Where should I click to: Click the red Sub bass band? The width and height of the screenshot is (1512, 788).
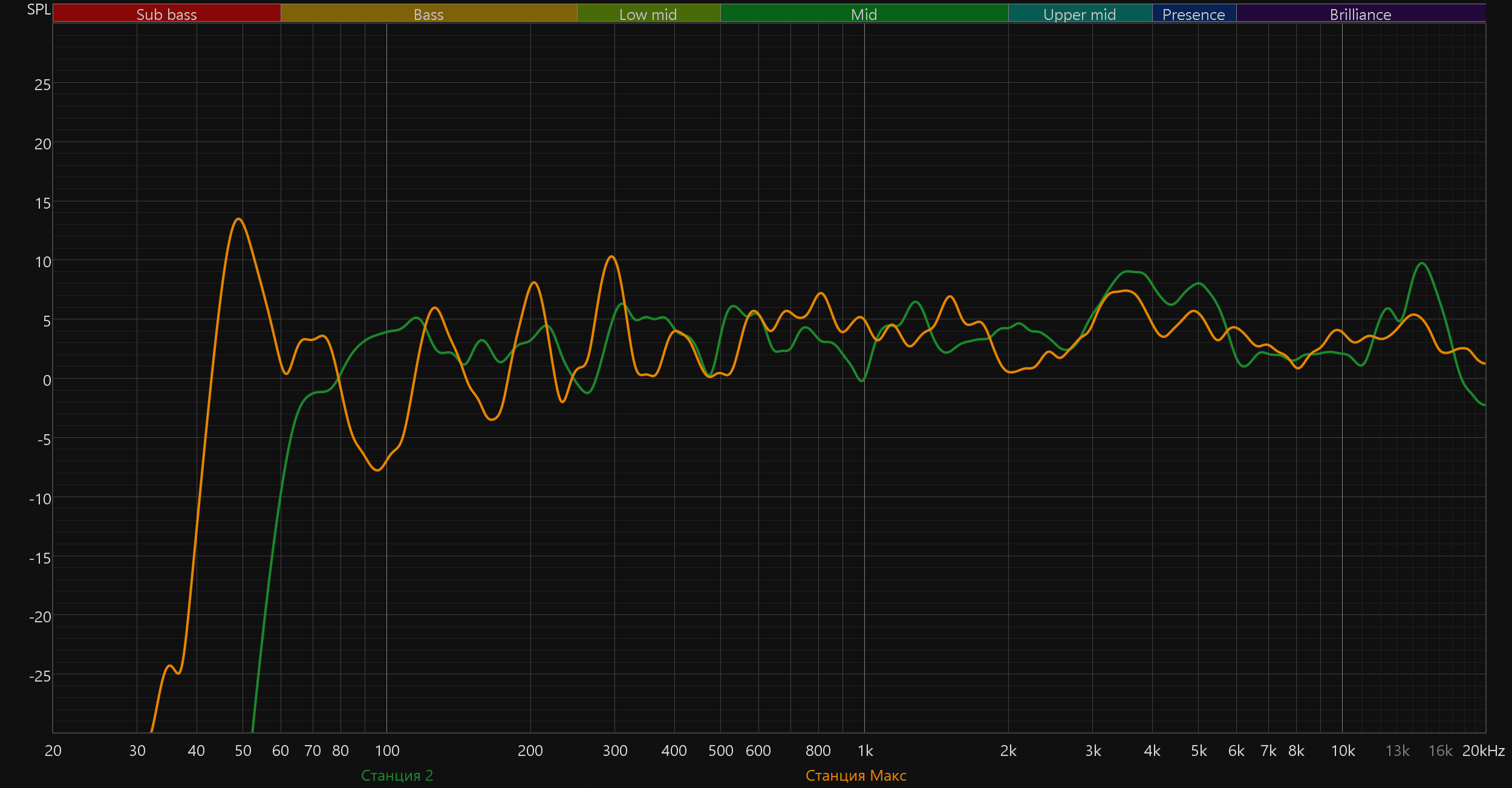[x=166, y=14]
